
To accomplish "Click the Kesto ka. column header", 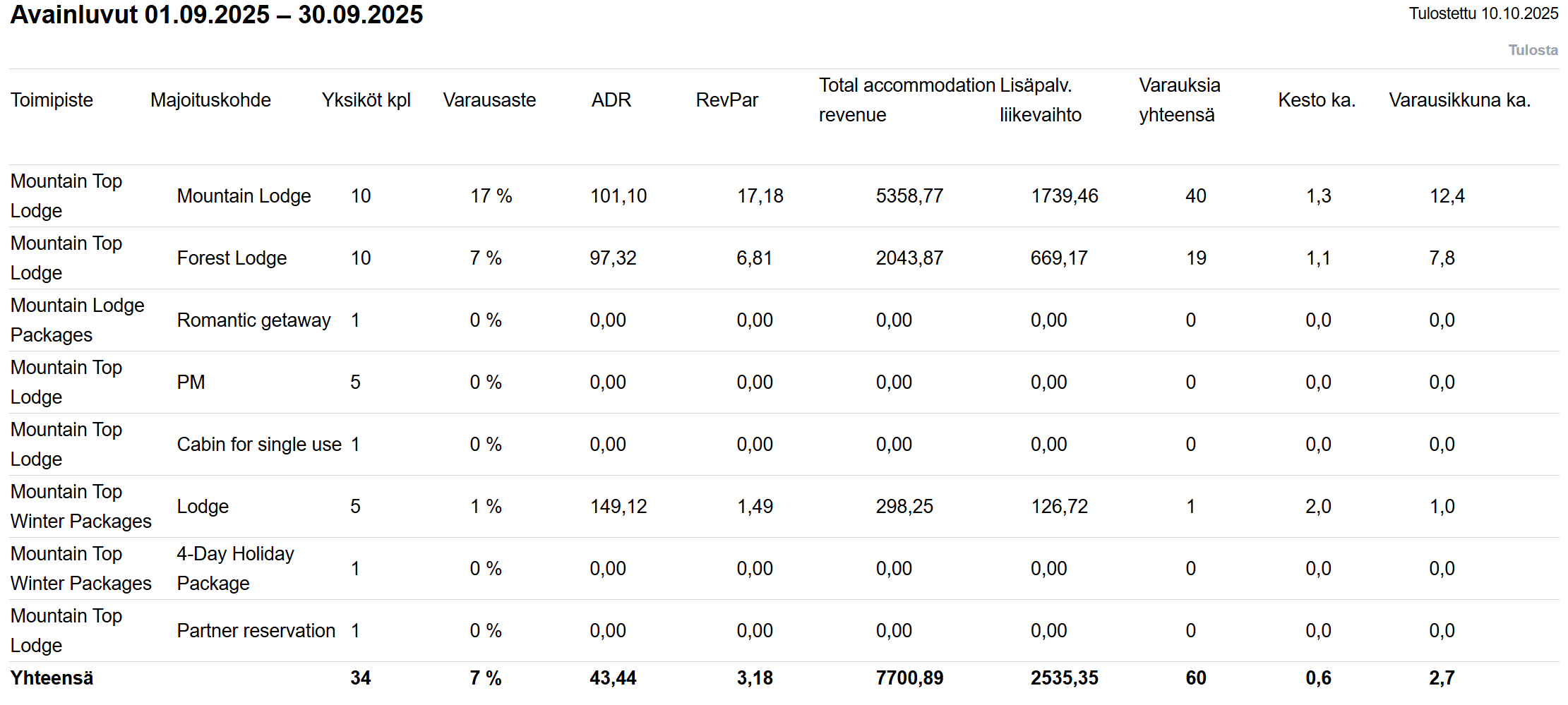I will [x=1317, y=100].
